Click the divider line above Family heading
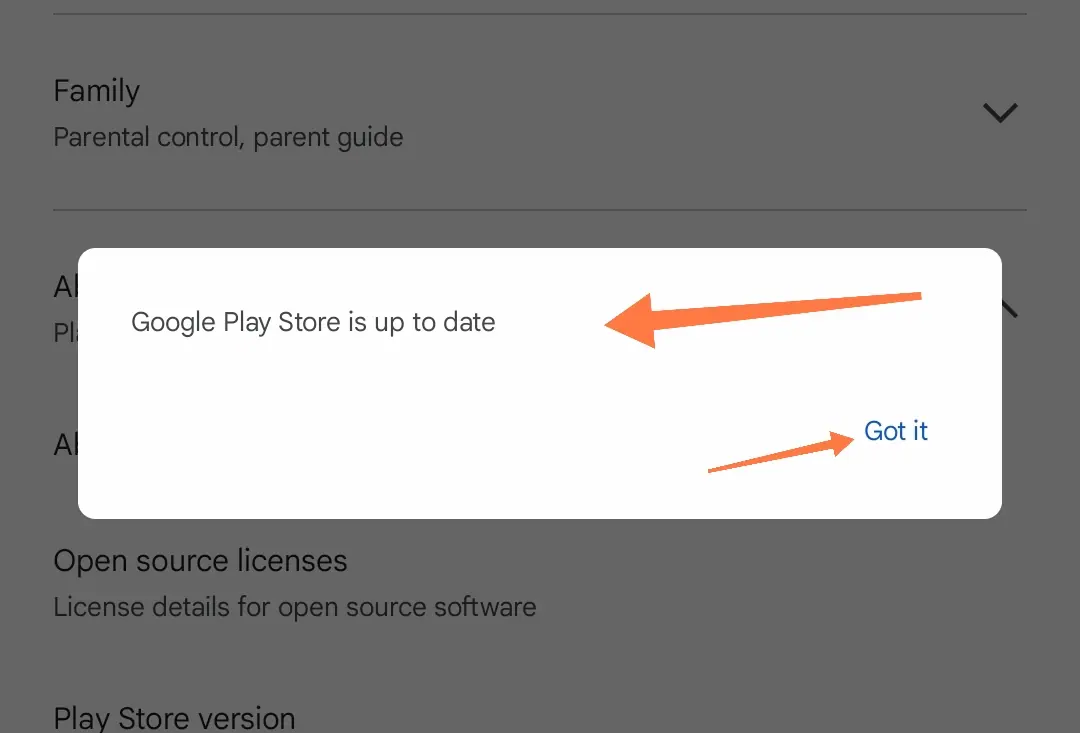The image size is (1080, 733). pos(540,14)
